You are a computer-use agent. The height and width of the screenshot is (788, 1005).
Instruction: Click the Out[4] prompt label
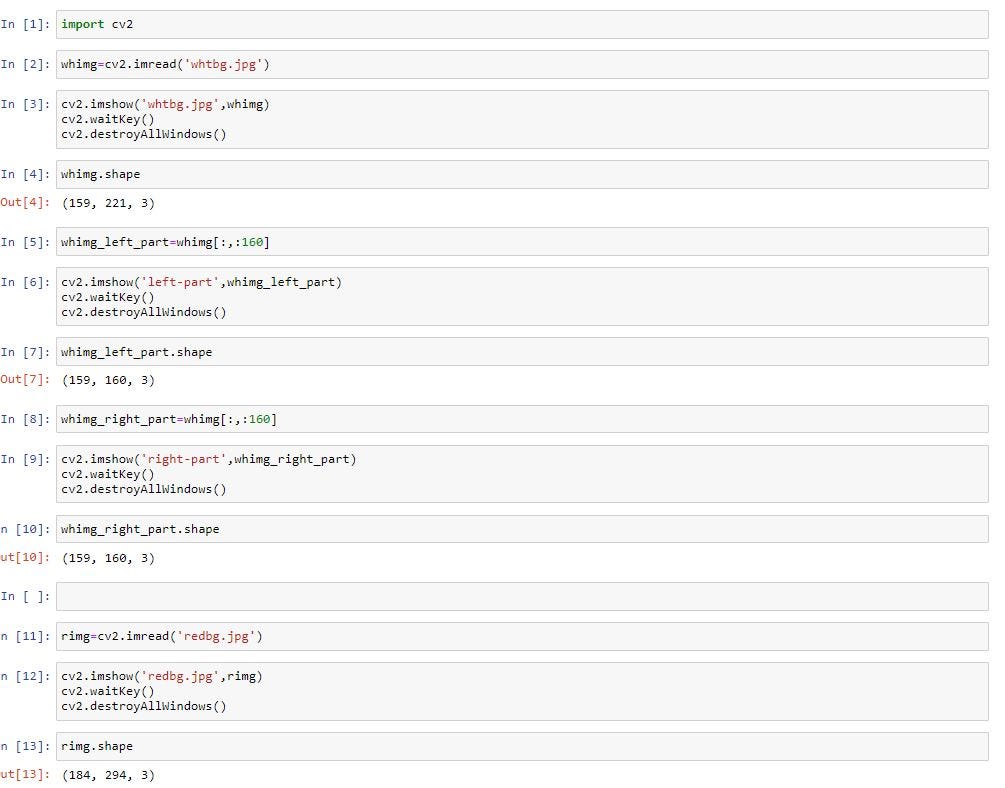25,203
